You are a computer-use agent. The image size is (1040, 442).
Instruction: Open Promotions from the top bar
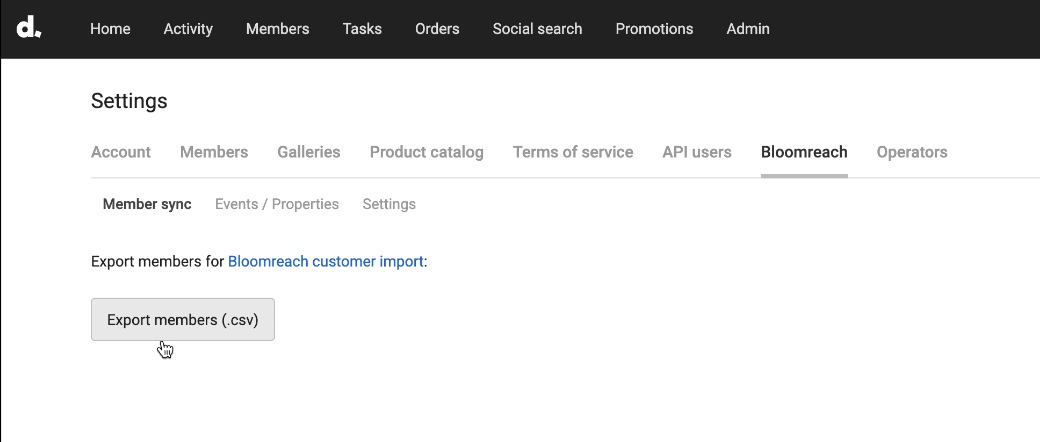(654, 29)
